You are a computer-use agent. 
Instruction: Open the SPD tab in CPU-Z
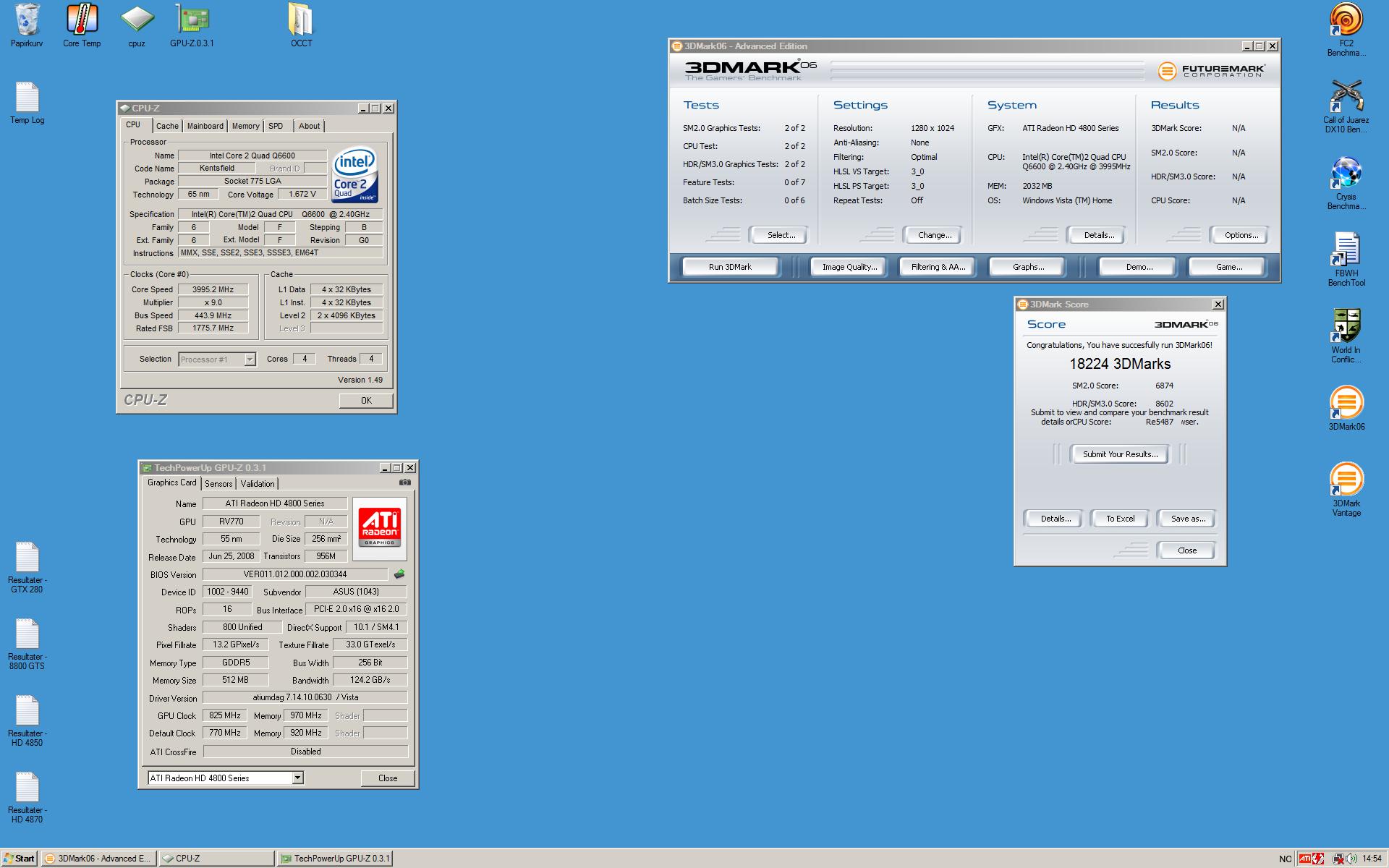(x=276, y=126)
